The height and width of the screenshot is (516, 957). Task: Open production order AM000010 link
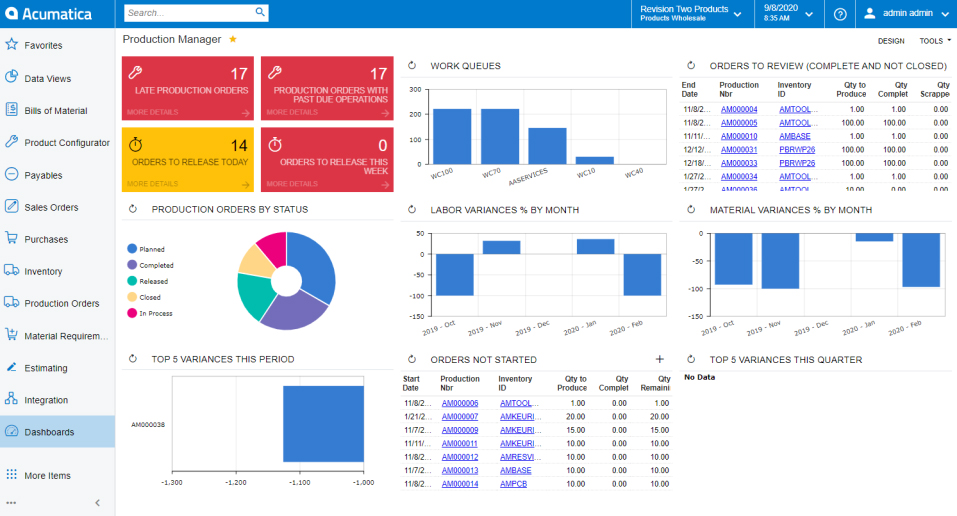[739, 136]
